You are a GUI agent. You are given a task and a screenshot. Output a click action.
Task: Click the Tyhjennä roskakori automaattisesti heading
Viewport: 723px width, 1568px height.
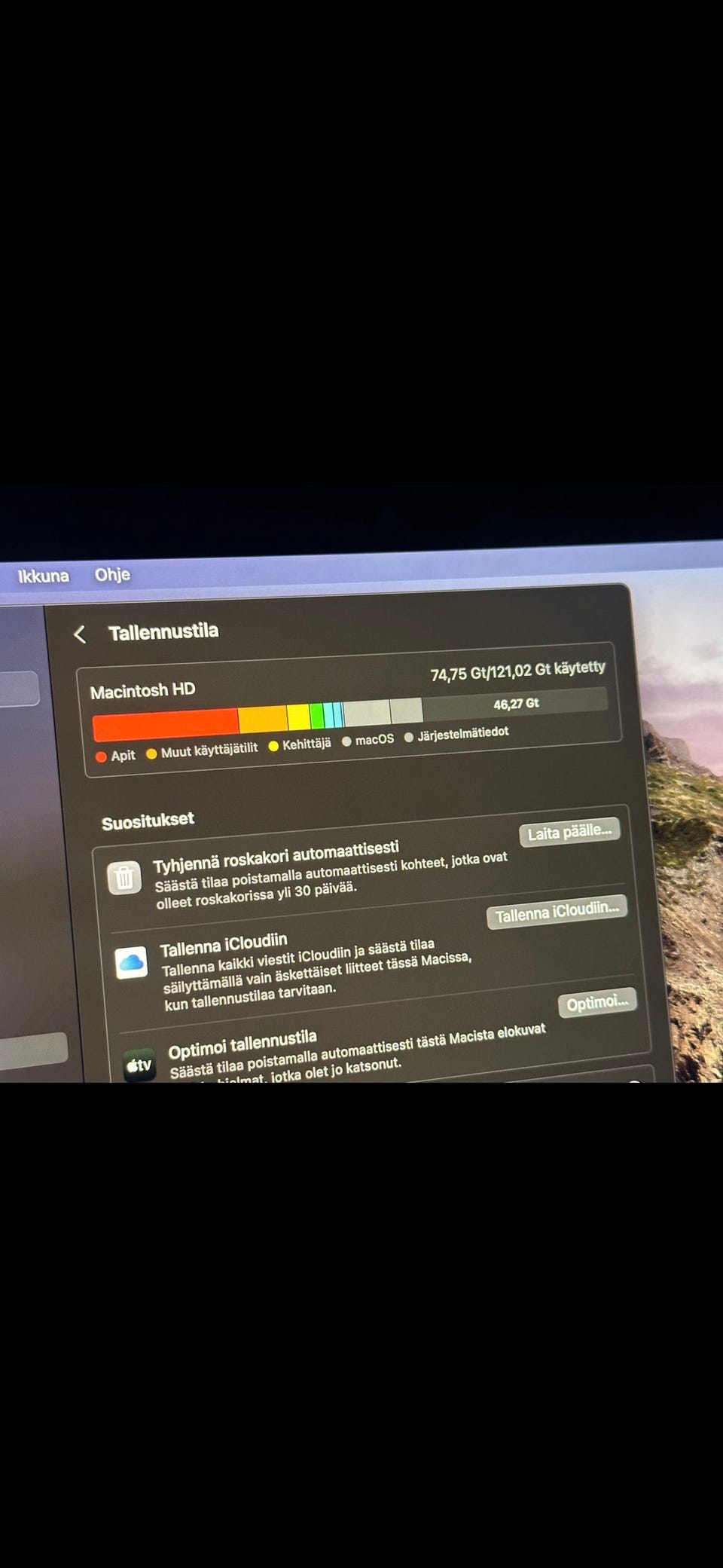pos(276,856)
